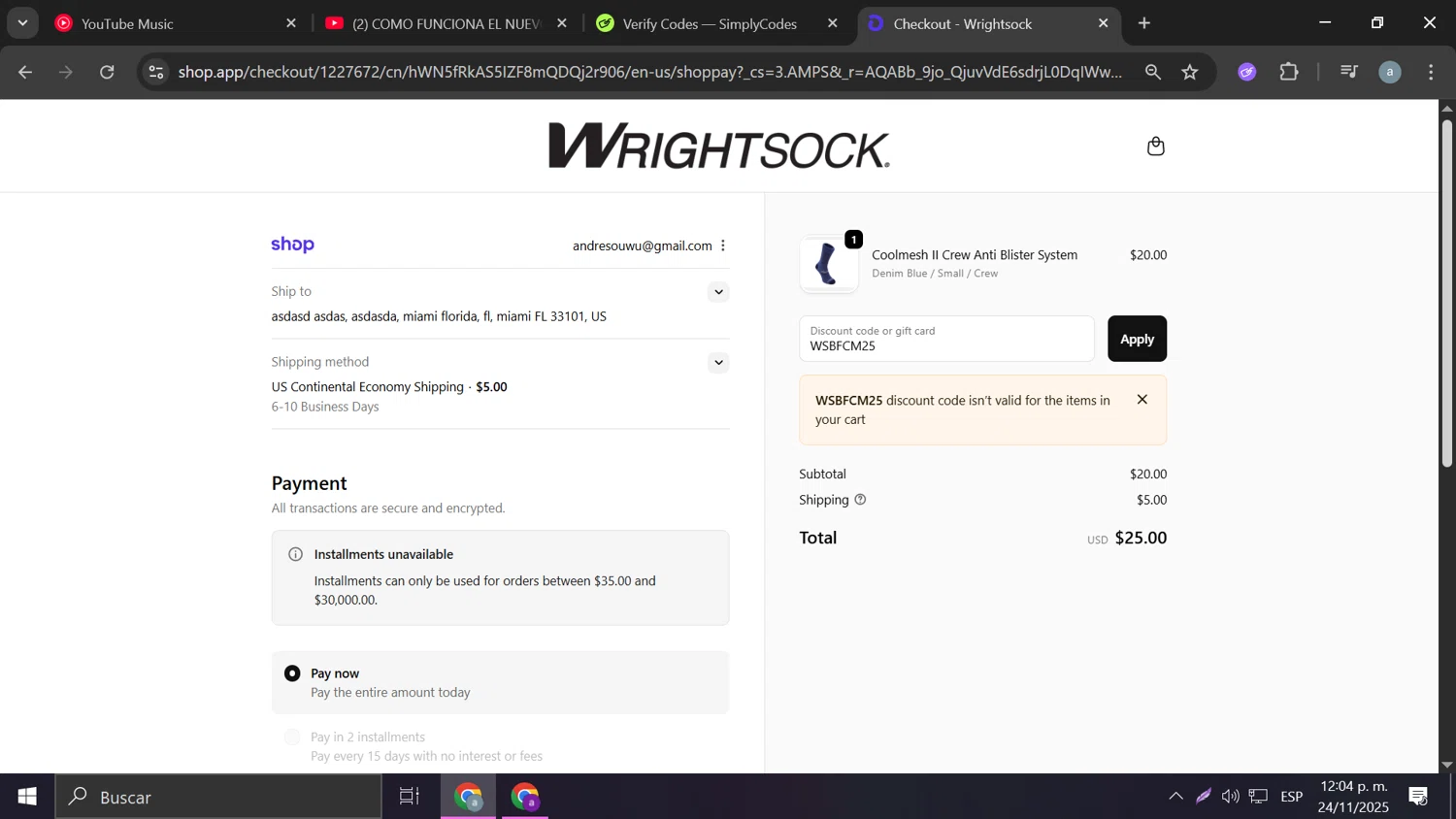Click the US Continental Economy Shipping text

pos(368,387)
